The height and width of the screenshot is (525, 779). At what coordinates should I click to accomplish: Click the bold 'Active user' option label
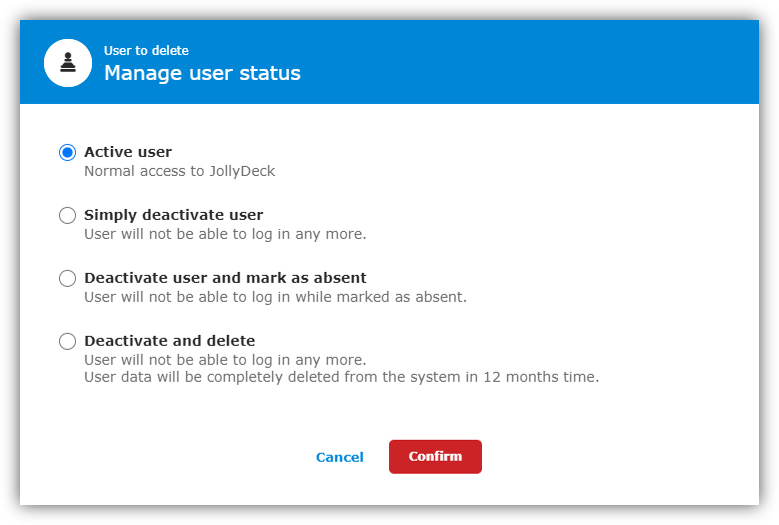128,151
